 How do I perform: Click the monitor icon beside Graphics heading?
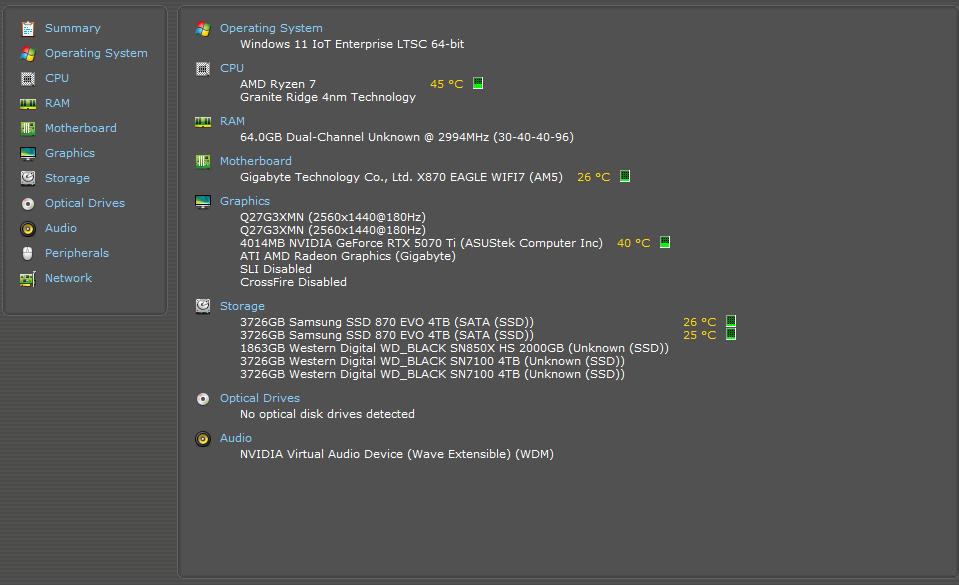pyautogui.click(x=203, y=201)
